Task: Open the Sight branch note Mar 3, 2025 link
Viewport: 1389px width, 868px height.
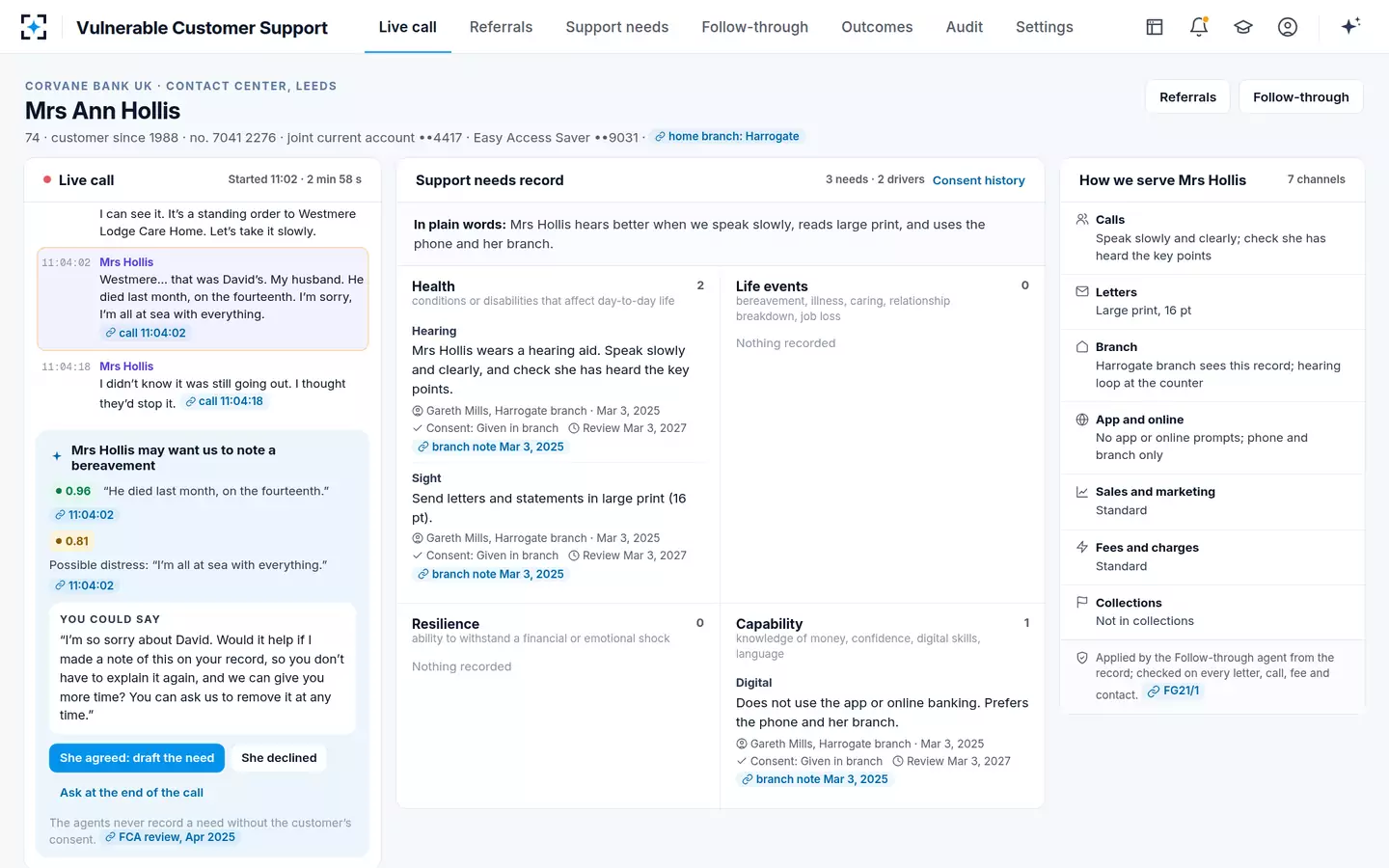Action: point(491,575)
